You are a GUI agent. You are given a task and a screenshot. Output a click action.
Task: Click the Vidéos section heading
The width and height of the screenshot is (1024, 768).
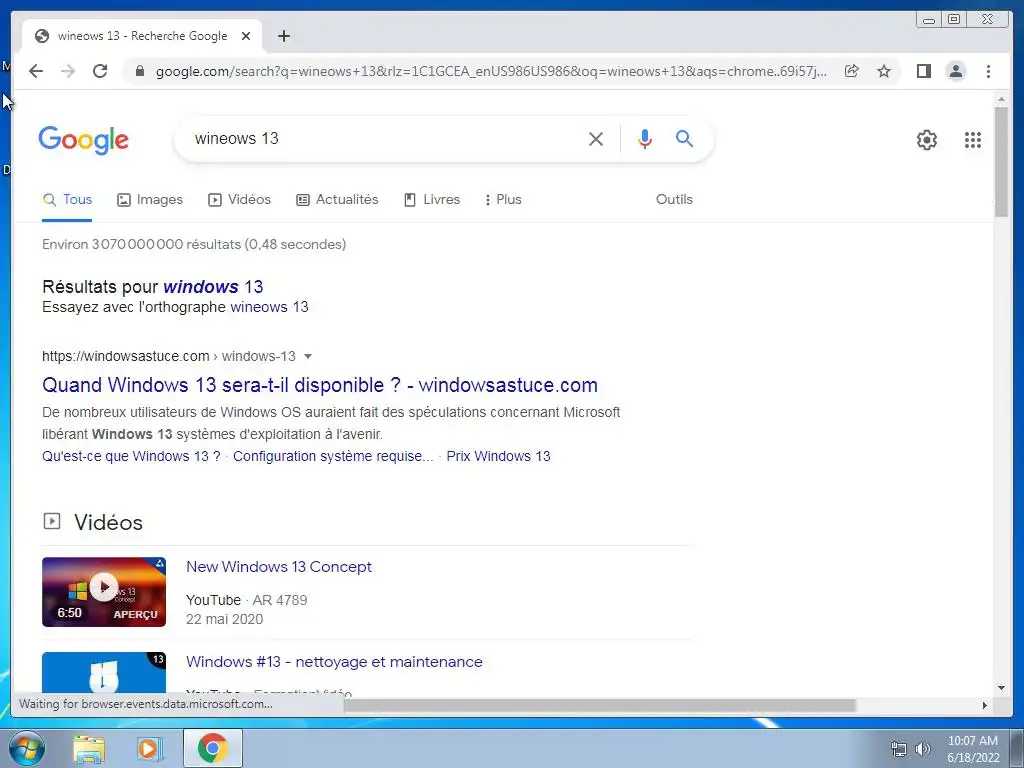(108, 522)
